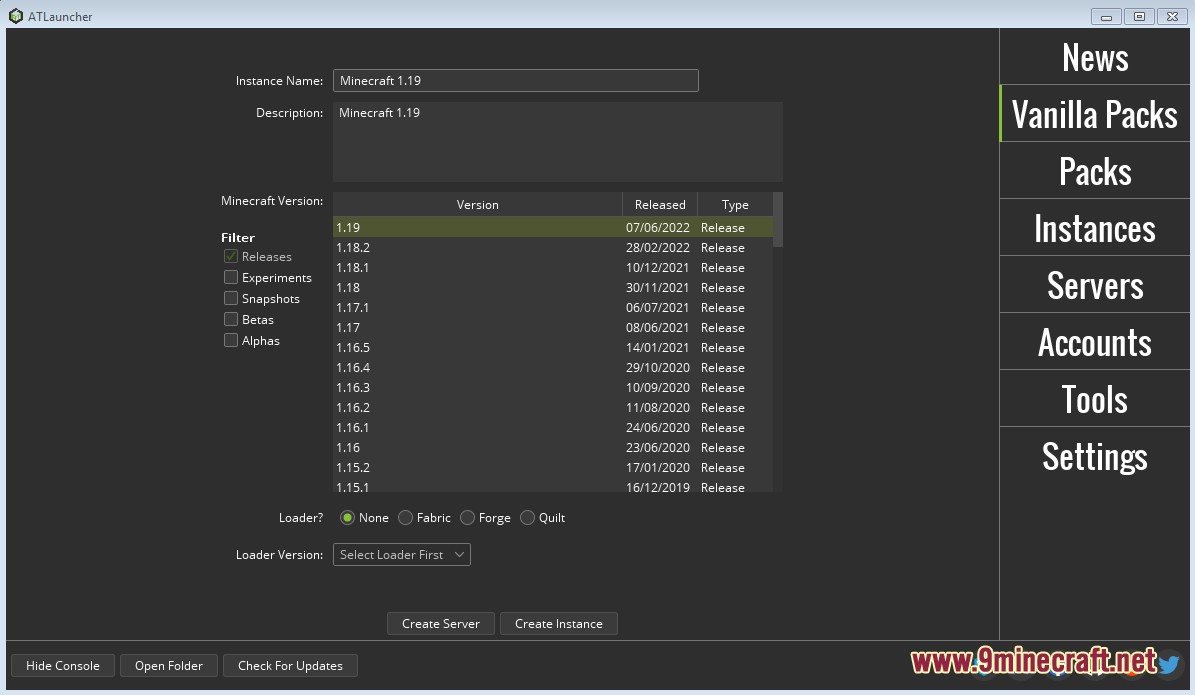
Task: Switch to the Accounts tab
Action: click(x=1094, y=342)
